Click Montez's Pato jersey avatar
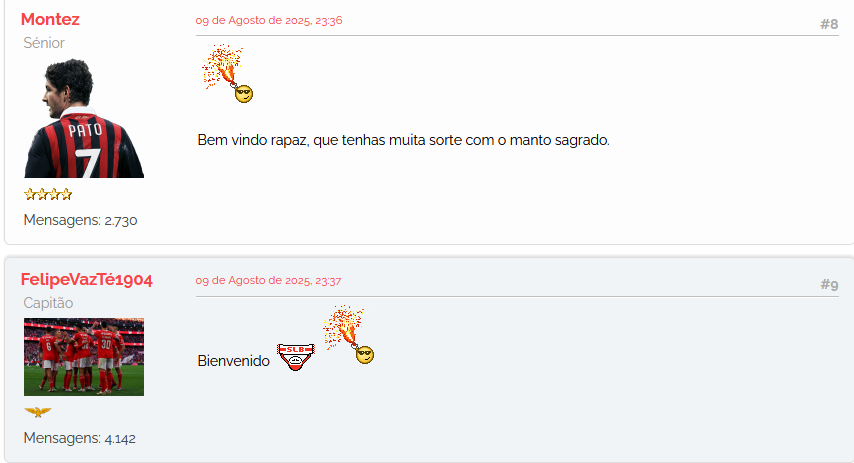 pyautogui.click(x=84, y=118)
